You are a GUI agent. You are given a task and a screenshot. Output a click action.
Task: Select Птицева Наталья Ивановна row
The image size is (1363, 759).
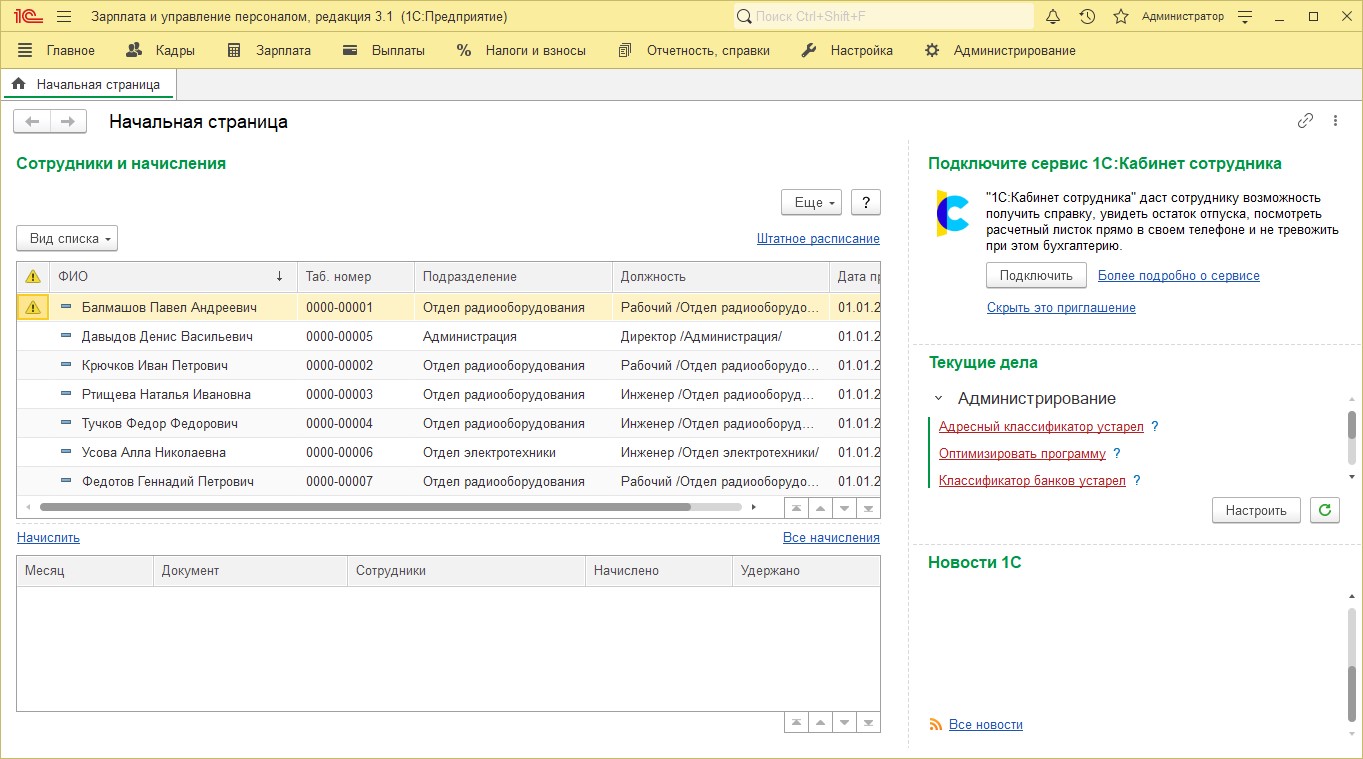tap(448, 394)
